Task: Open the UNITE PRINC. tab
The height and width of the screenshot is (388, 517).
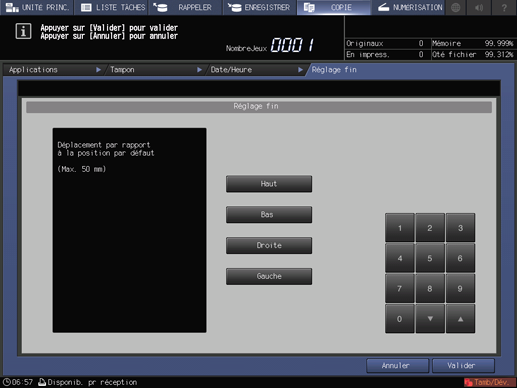Action: click(x=37, y=7)
